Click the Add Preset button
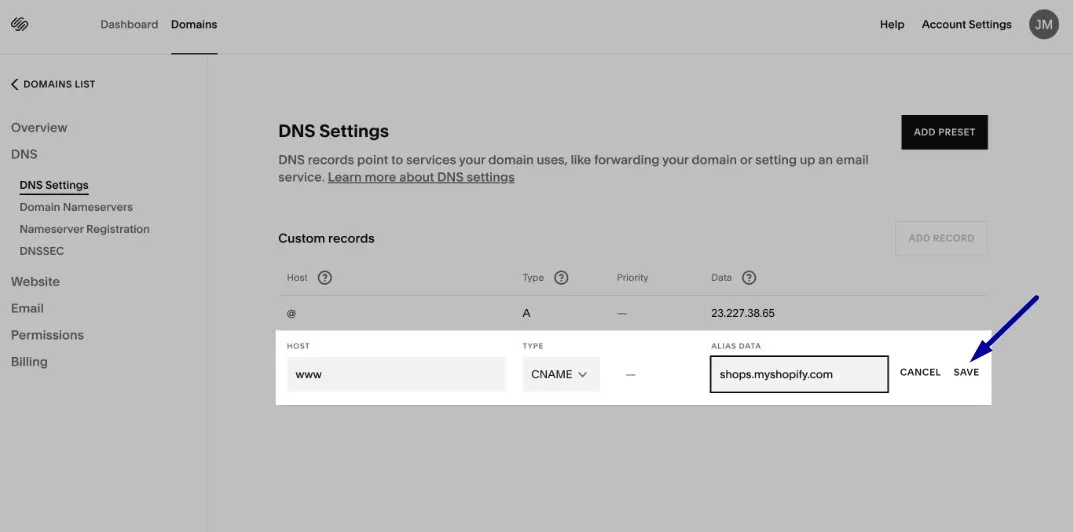The image size is (1073, 532). click(944, 132)
